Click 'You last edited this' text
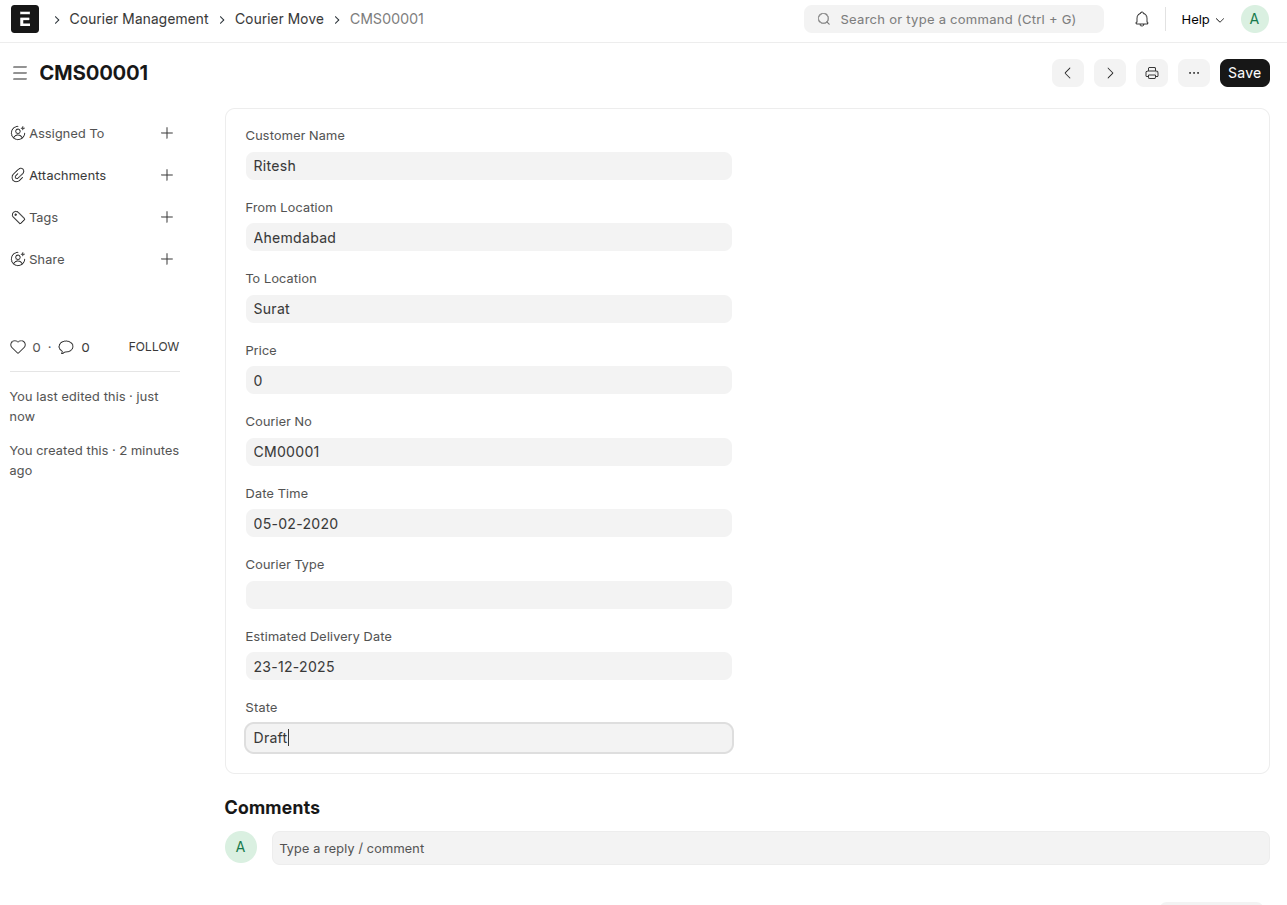Viewport: 1287px width, 905px height. point(84,406)
